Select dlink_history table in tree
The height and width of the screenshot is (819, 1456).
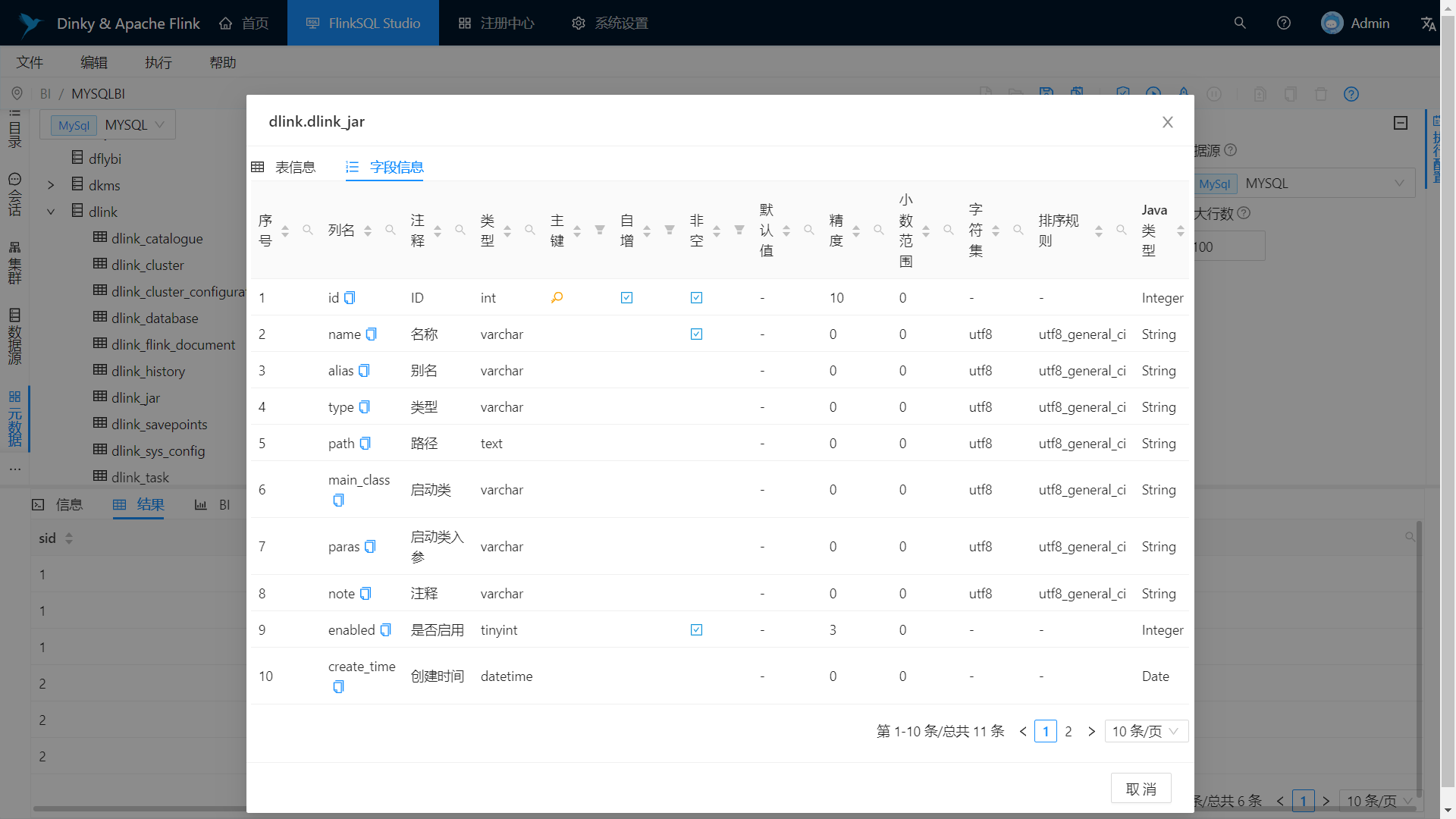tap(148, 372)
